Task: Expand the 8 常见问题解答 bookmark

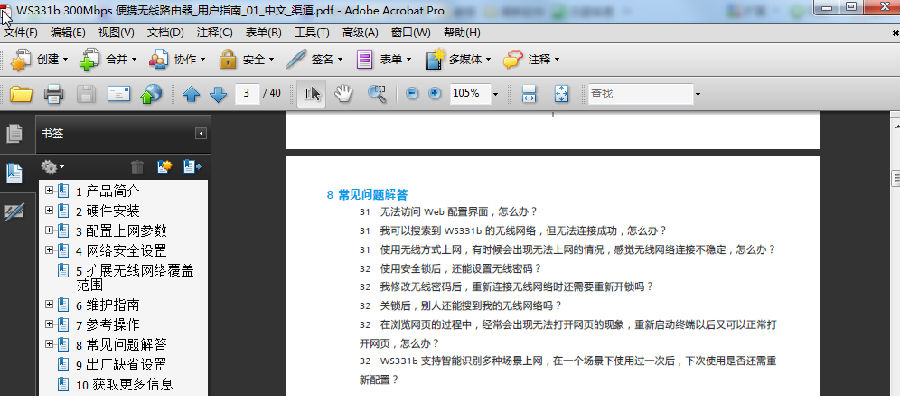Action: [49, 344]
